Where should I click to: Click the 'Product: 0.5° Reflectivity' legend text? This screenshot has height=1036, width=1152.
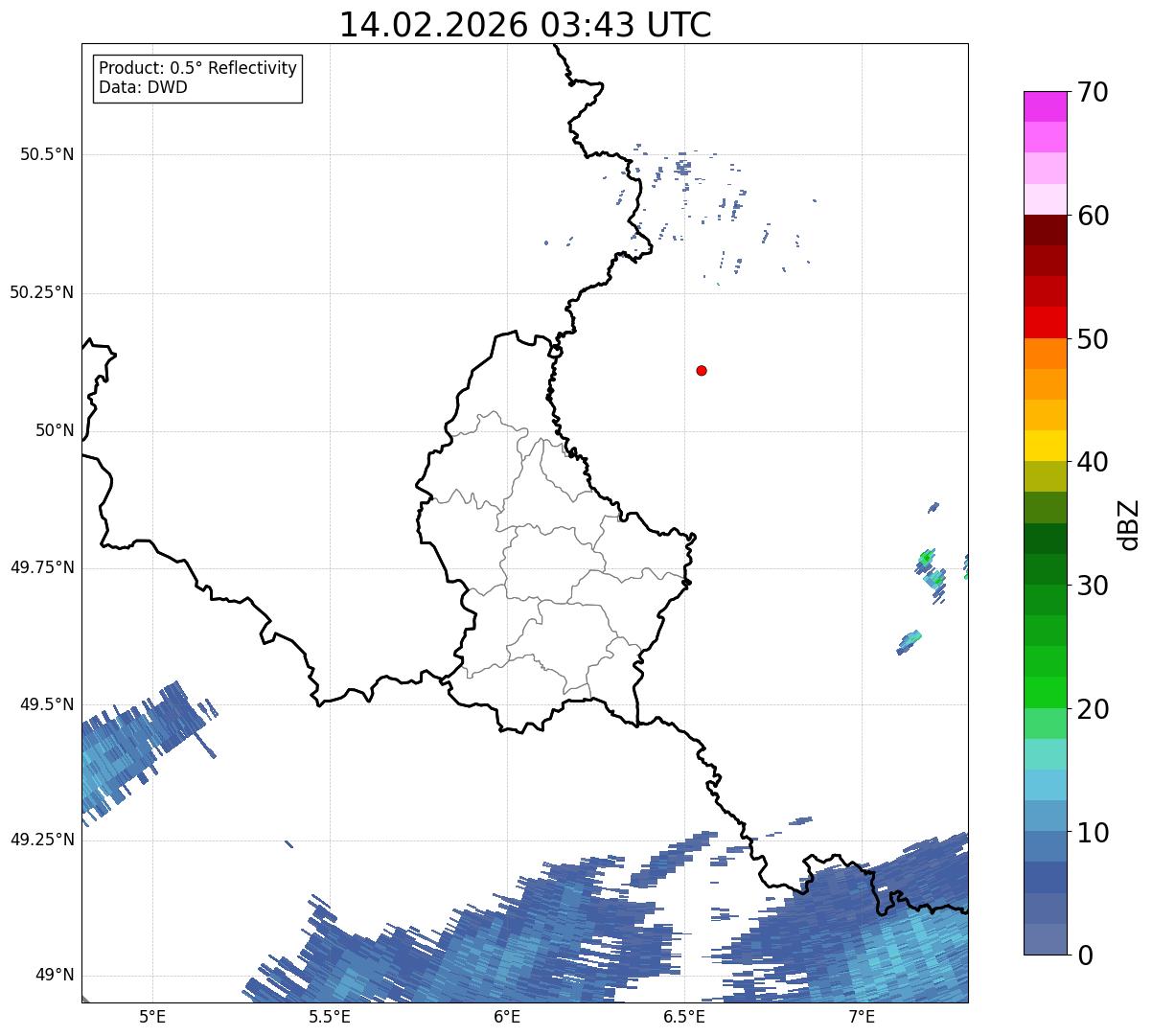click(x=197, y=69)
